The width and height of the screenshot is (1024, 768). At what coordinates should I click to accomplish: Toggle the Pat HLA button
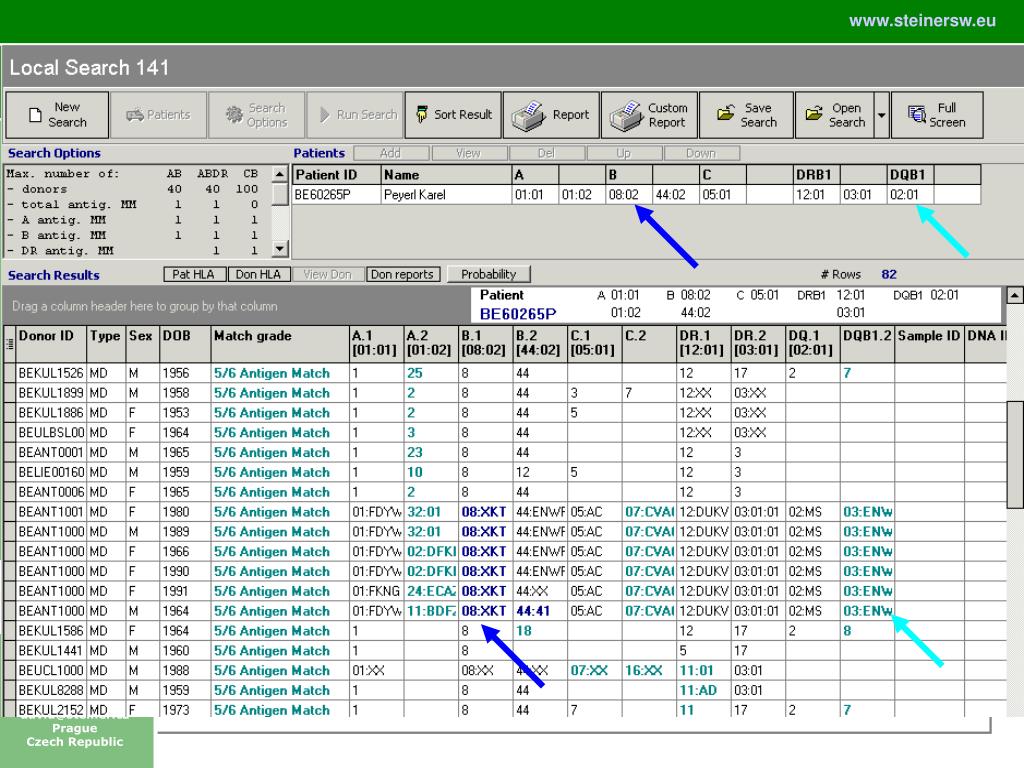pyautogui.click(x=194, y=274)
